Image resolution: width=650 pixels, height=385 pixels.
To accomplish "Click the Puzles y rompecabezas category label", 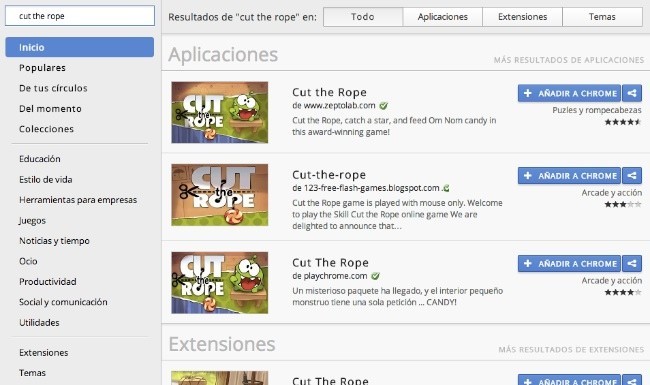I will coord(597,110).
